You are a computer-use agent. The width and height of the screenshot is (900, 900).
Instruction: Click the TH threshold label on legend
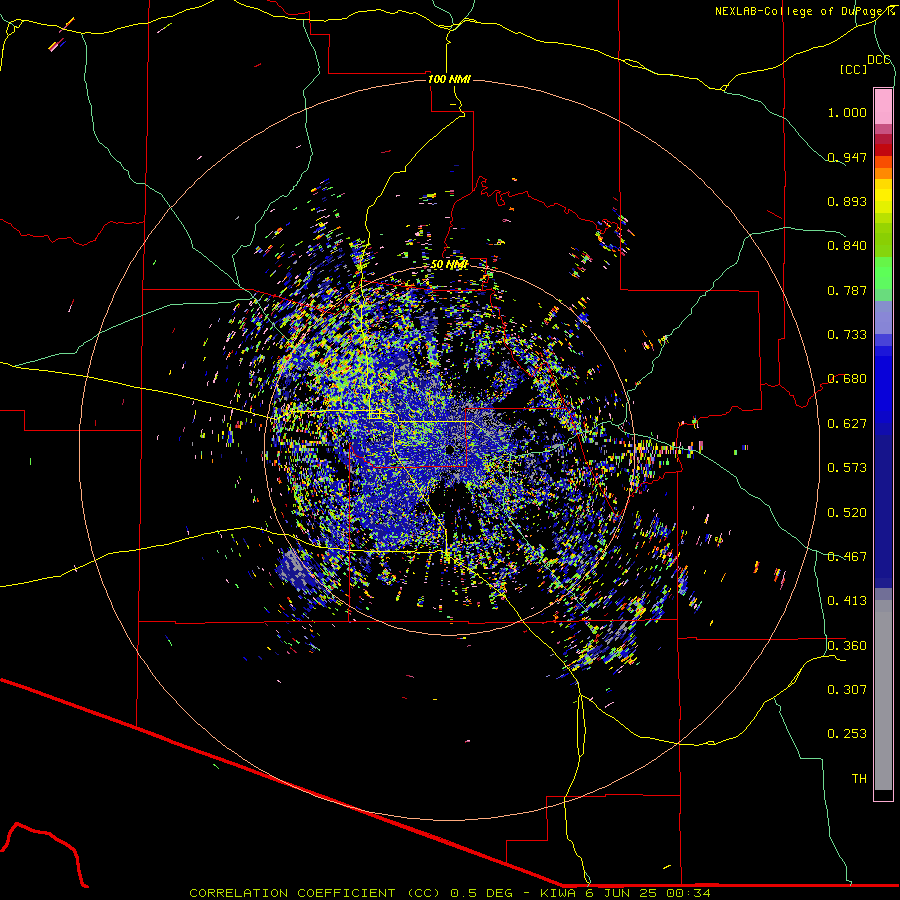click(859, 779)
